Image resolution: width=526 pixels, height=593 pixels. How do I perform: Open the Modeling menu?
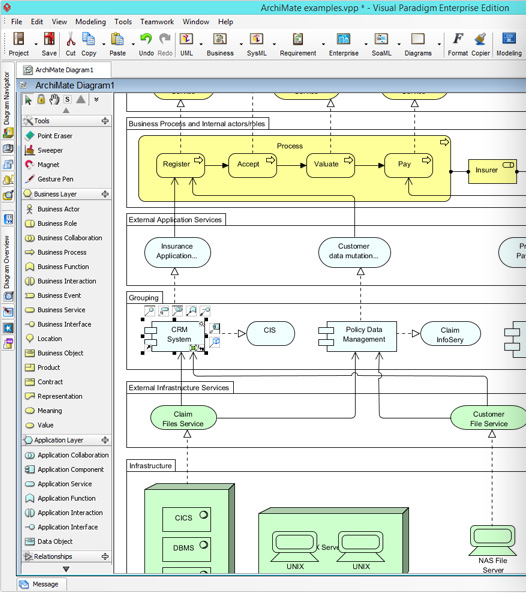pyautogui.click(x=90, y=22)
